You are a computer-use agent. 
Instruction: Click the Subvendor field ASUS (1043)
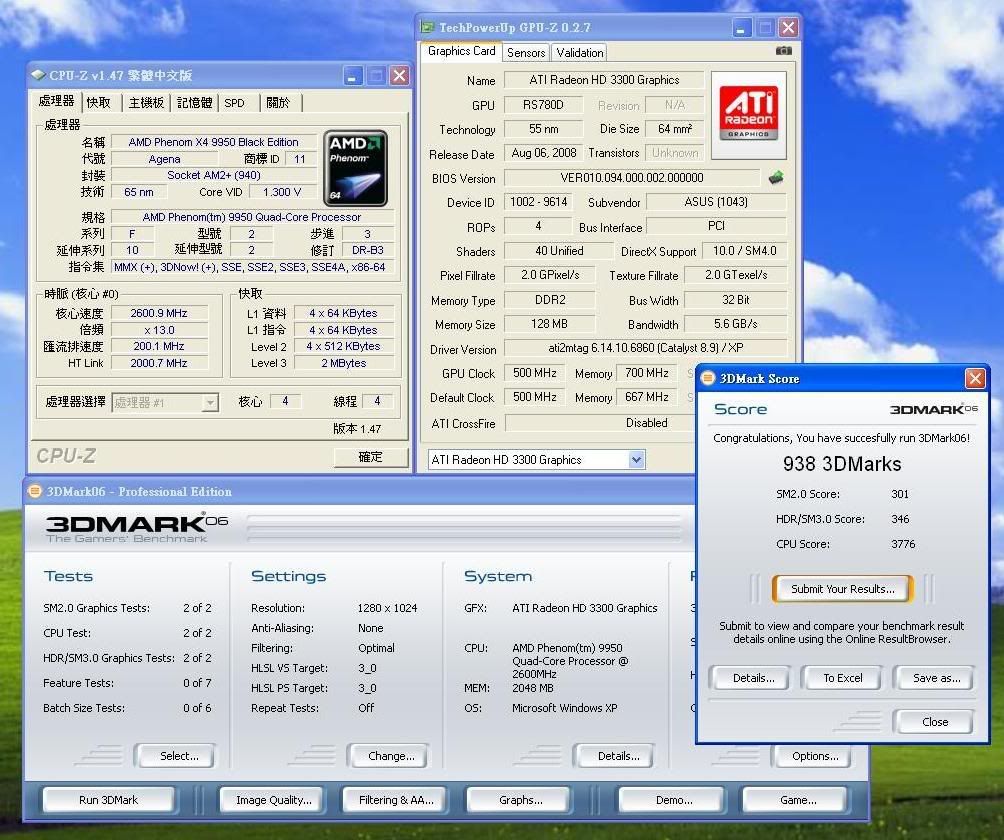pos(716,202)
